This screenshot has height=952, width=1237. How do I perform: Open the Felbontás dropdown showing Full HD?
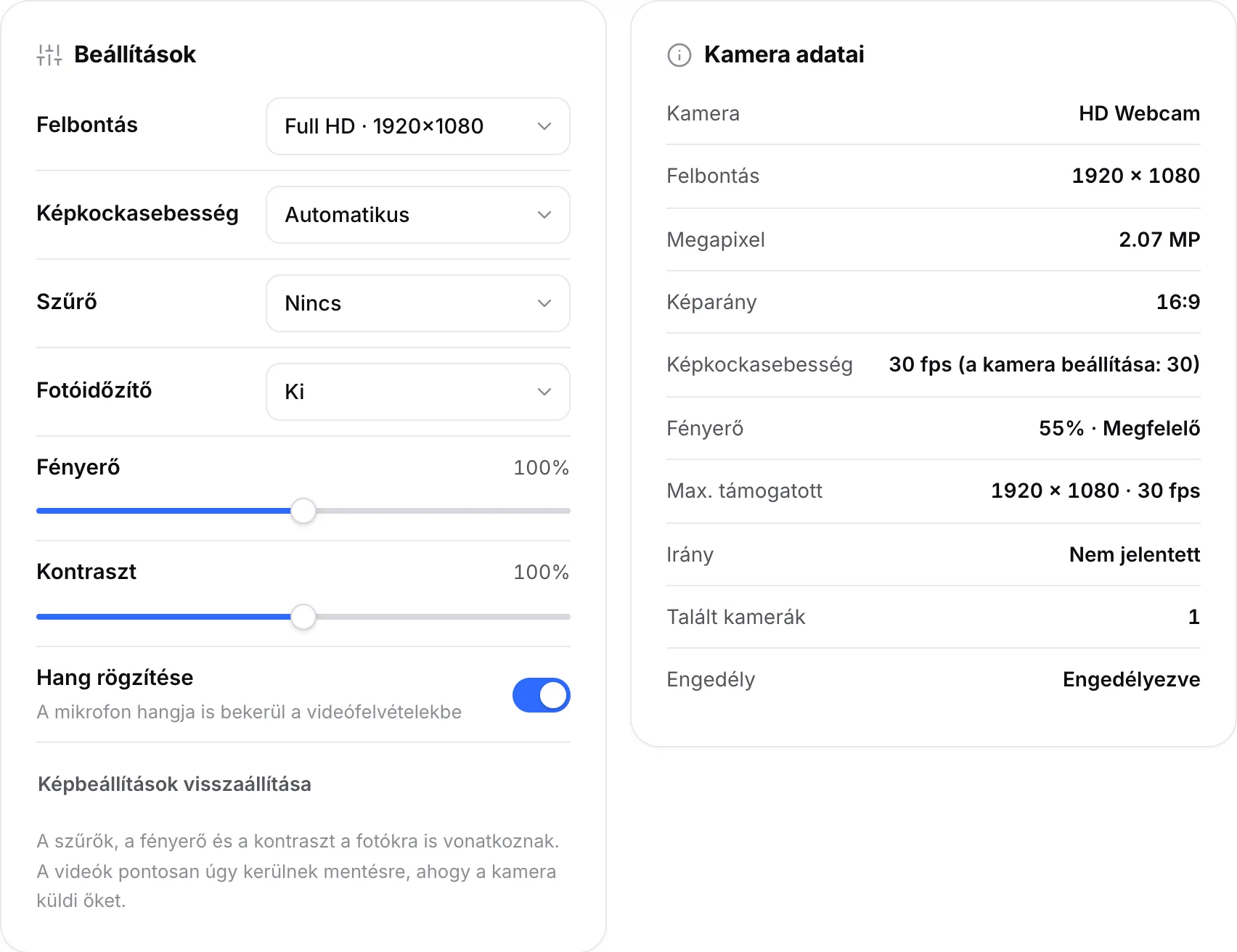418,126
